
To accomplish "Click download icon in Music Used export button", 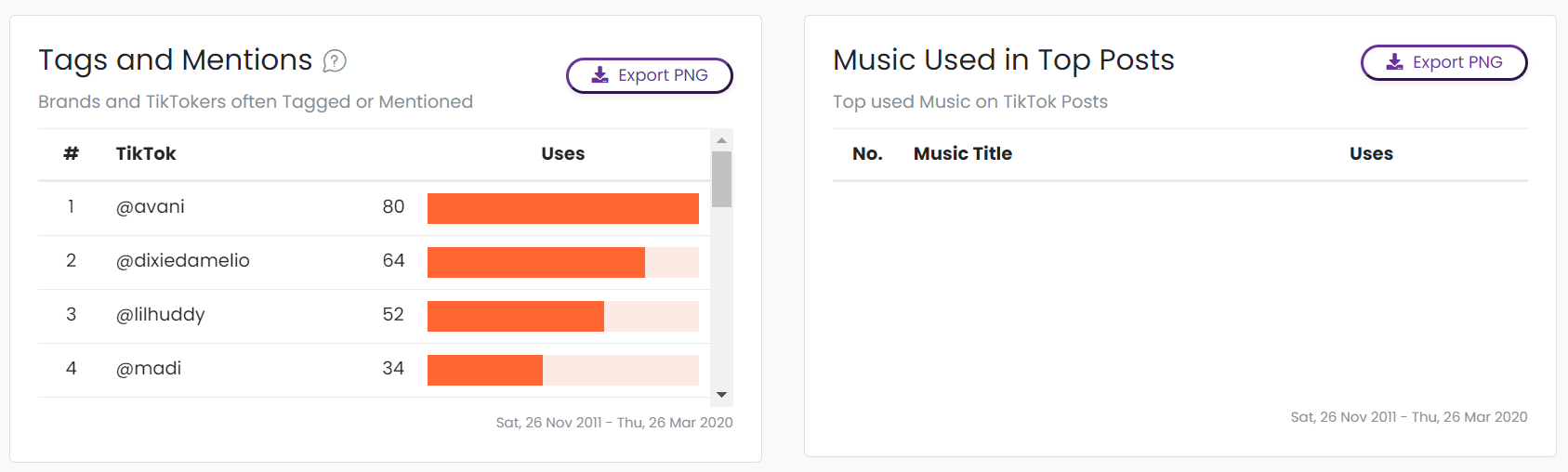I will 1395,62.
